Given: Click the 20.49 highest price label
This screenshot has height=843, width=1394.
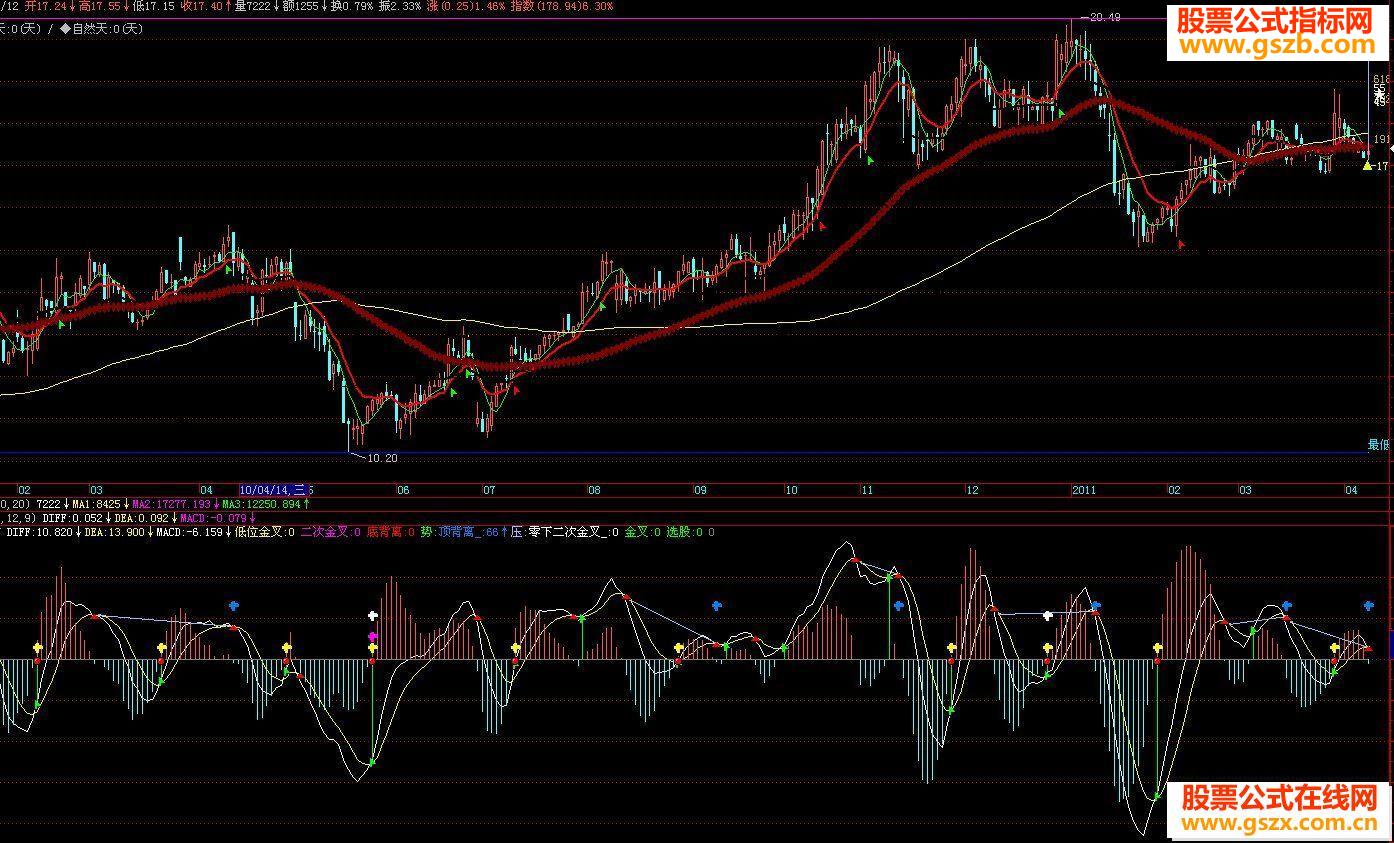Looking at the screenshot, I should 1104,17.
